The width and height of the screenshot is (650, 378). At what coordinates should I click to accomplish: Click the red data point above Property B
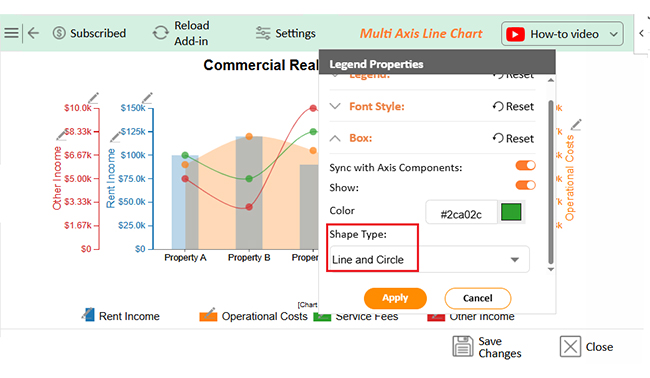[x=249, y=207]
